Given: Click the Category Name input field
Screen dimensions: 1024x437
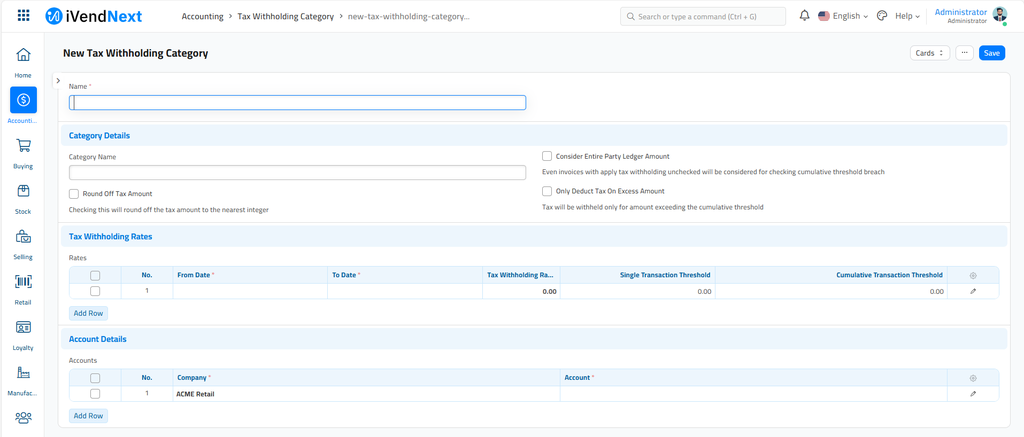Looking at the screenshot, I should tap(297, 173).
